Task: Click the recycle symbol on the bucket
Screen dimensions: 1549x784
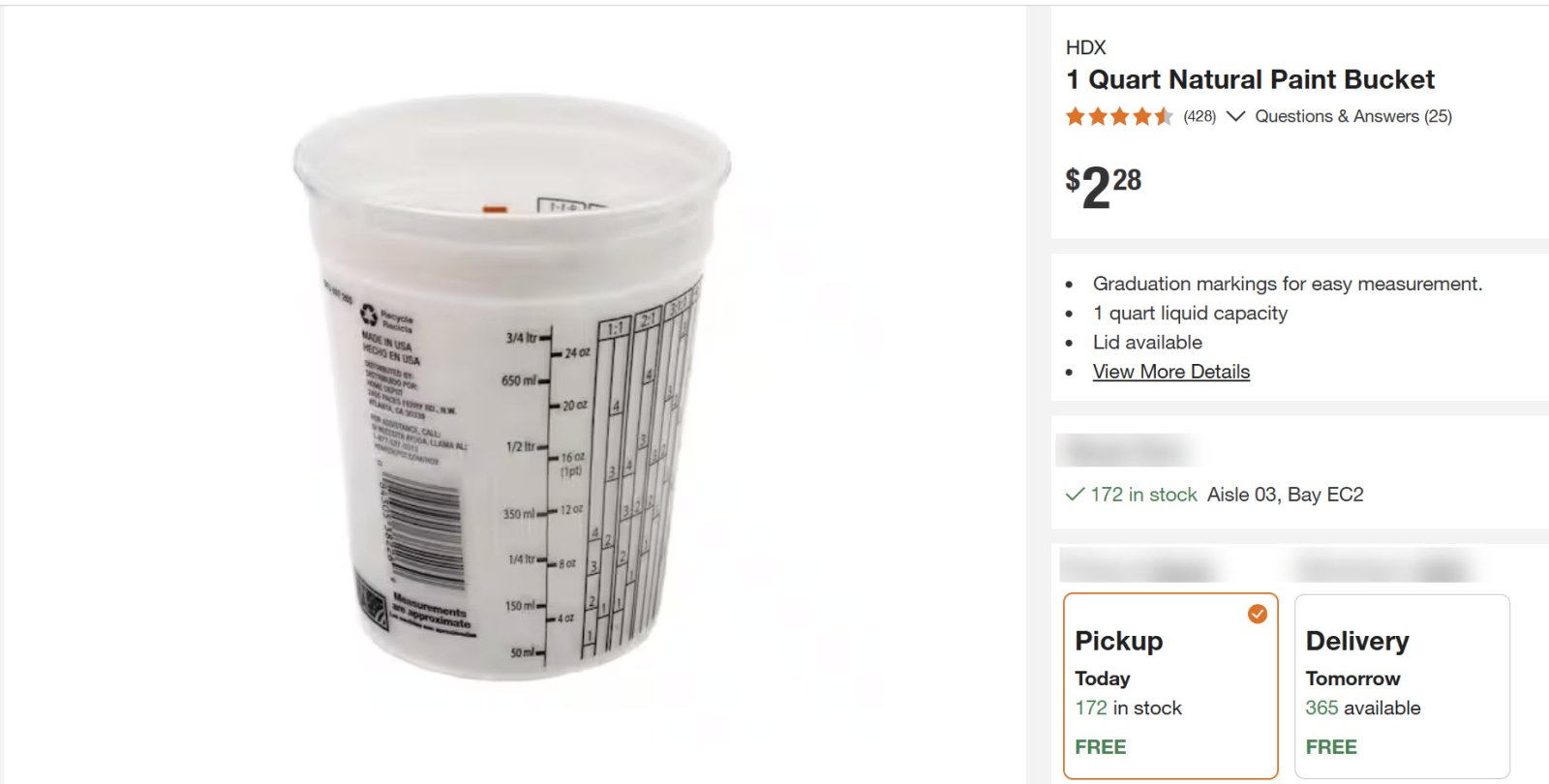Action: coord(369,313)
